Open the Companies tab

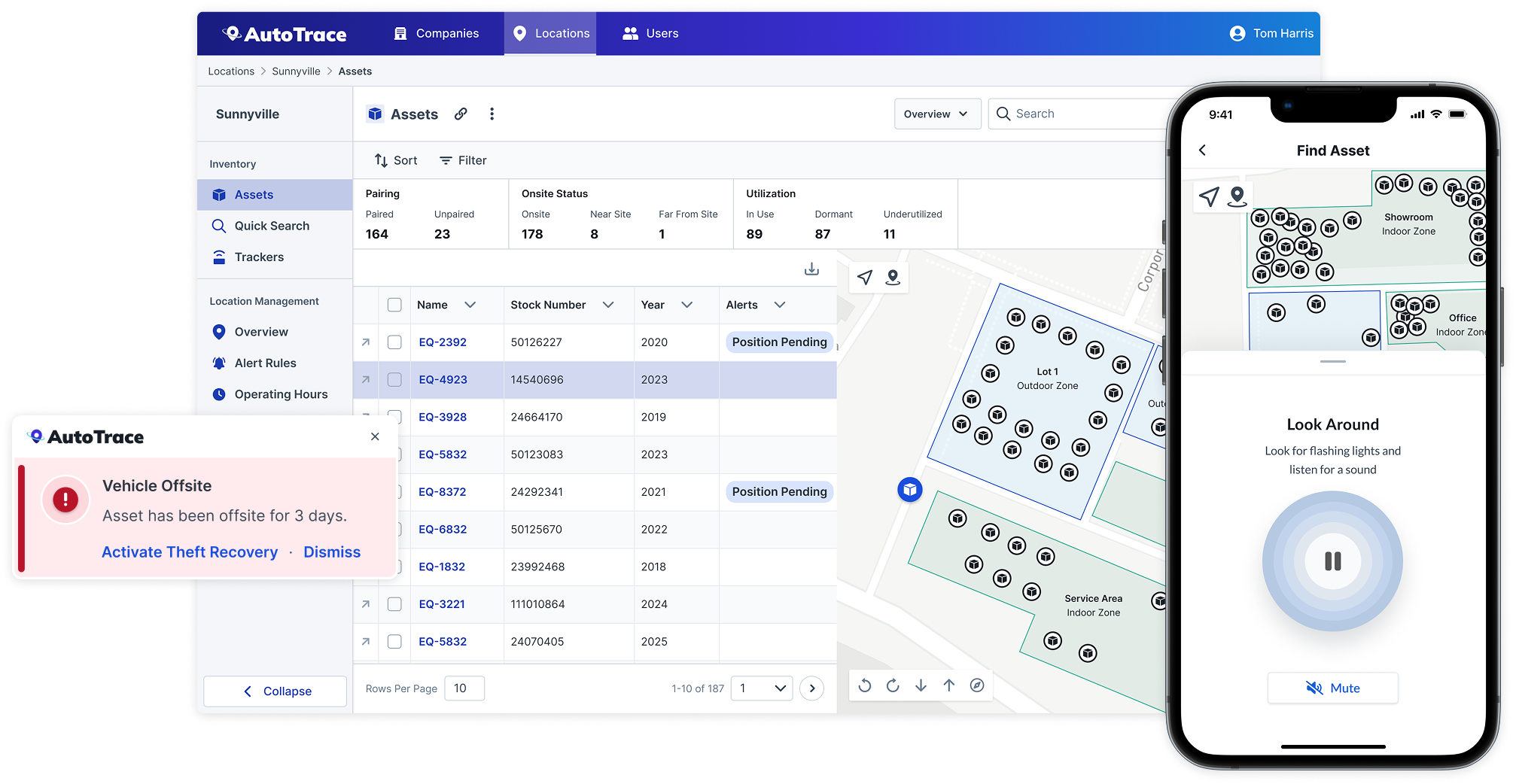coord(437,33)
